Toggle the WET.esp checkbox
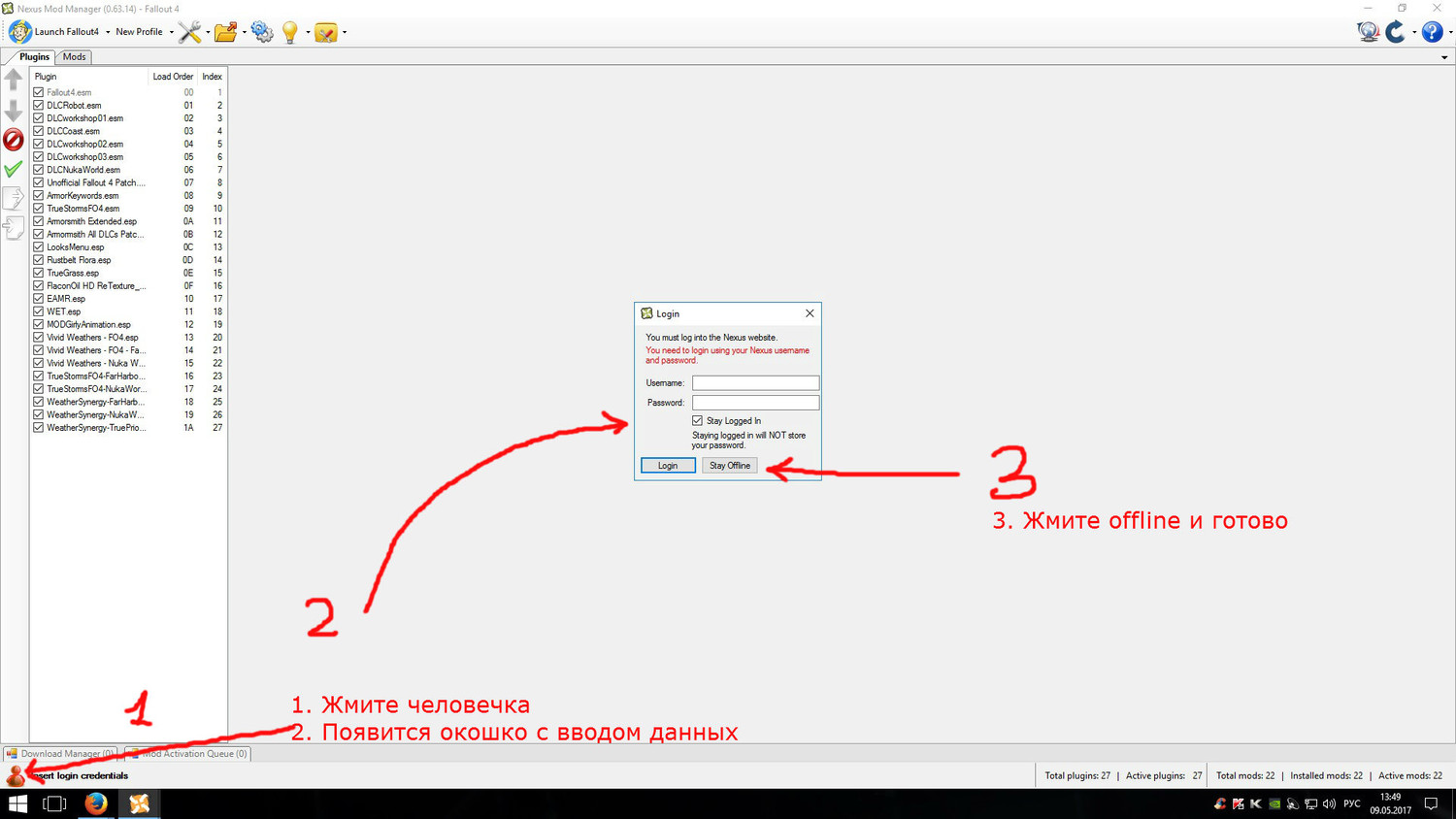1456x819 pixels. (39, 311)
